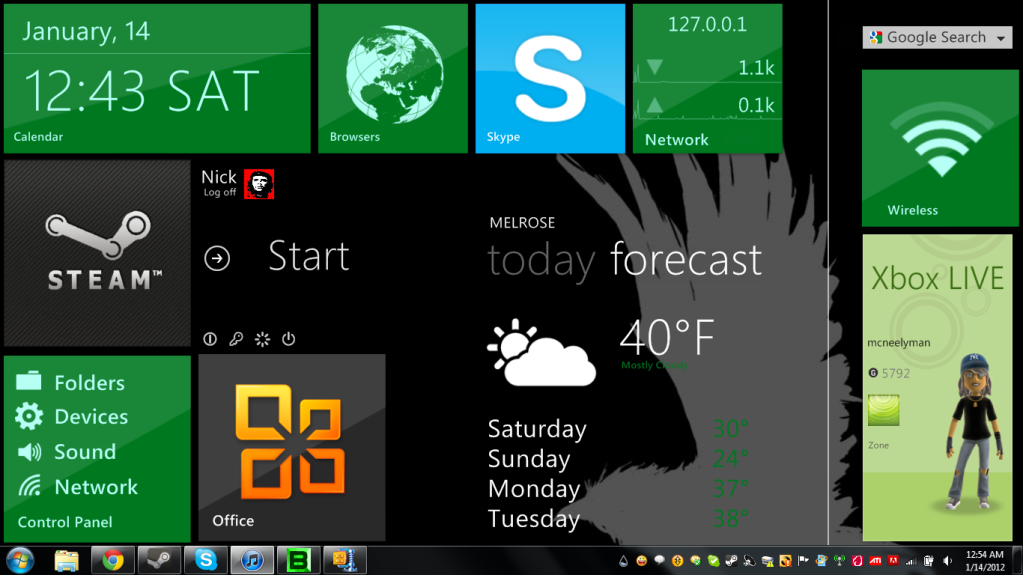
Task: Click the Devices gear icon
Action: (x=29, y=416)
